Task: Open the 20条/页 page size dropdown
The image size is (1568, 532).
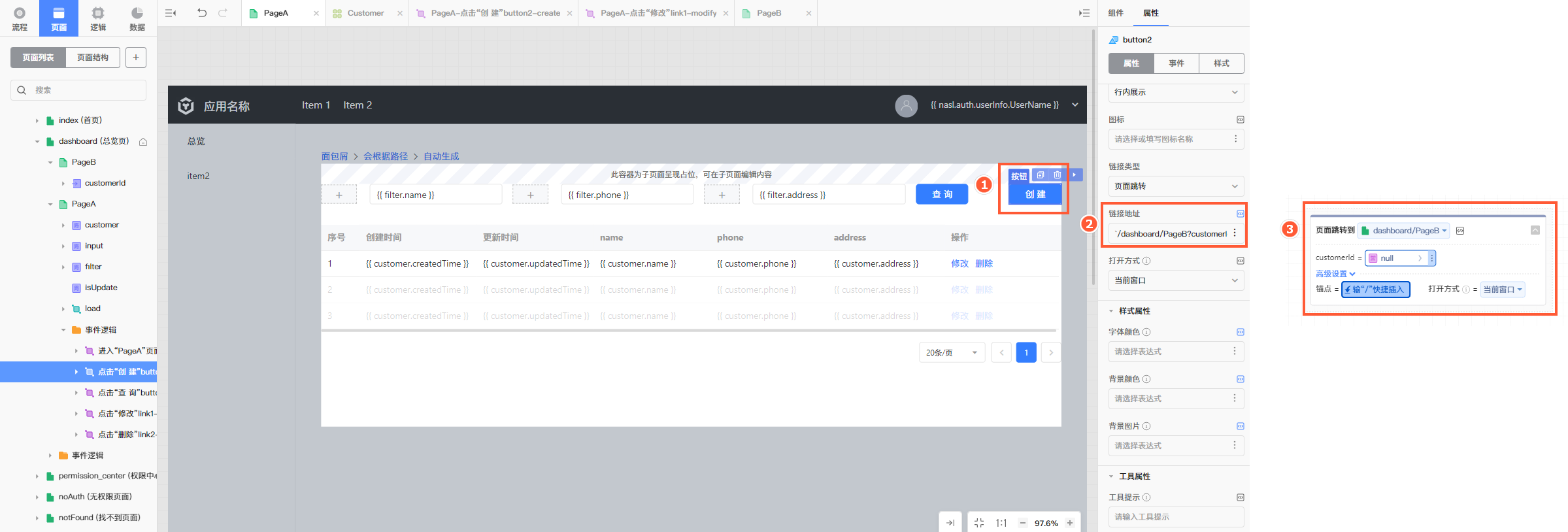Action: [952, 352]
